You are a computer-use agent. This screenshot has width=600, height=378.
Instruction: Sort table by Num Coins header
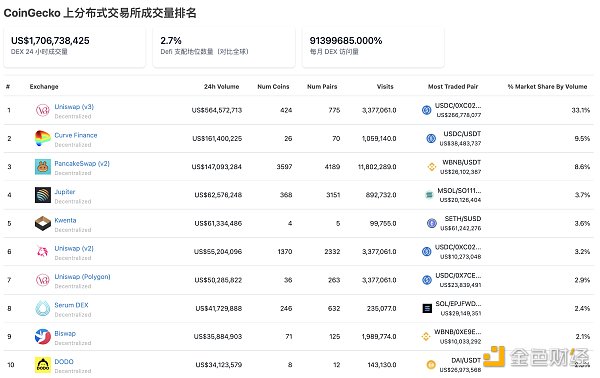(273, 86)
